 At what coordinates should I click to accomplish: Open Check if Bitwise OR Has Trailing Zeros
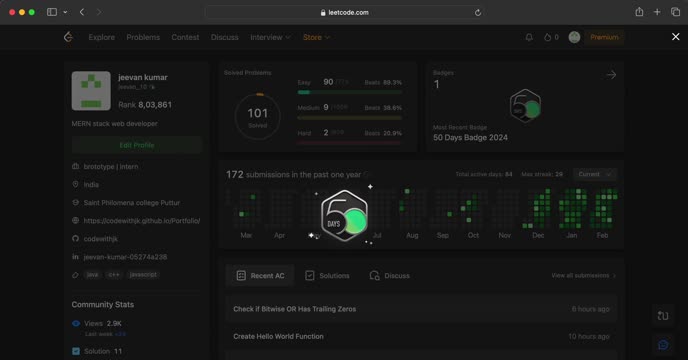[x=294, y=309]
